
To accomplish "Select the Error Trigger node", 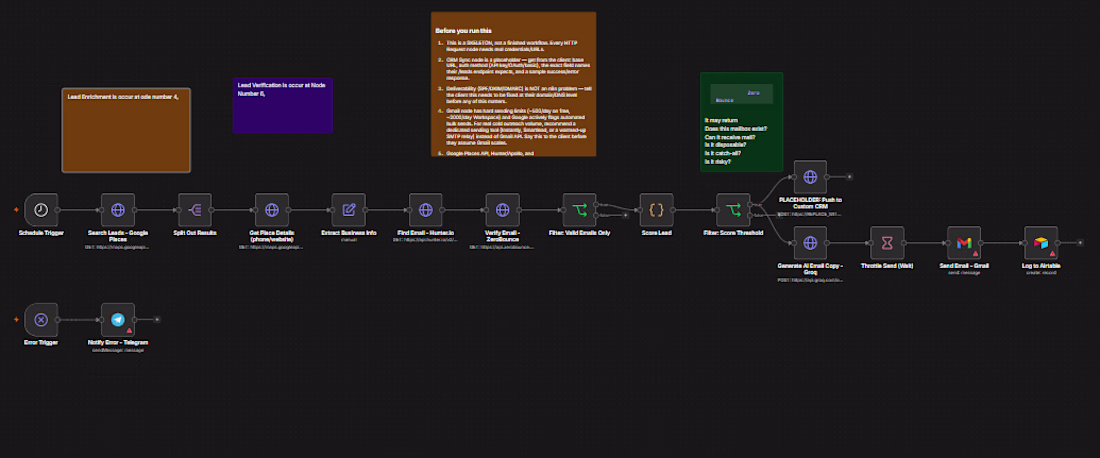I will 41,320.
